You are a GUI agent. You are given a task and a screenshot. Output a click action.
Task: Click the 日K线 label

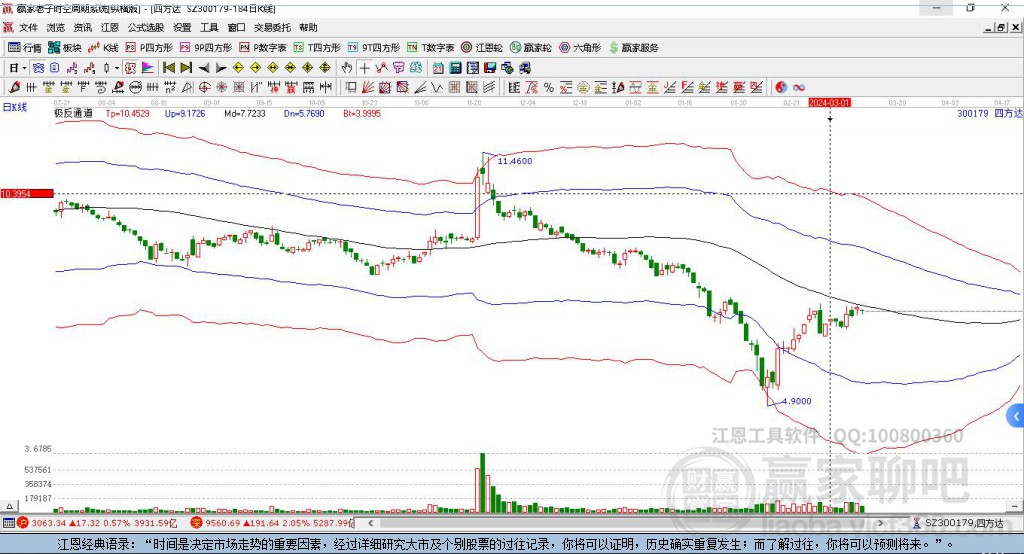click(x=15, y=107)
